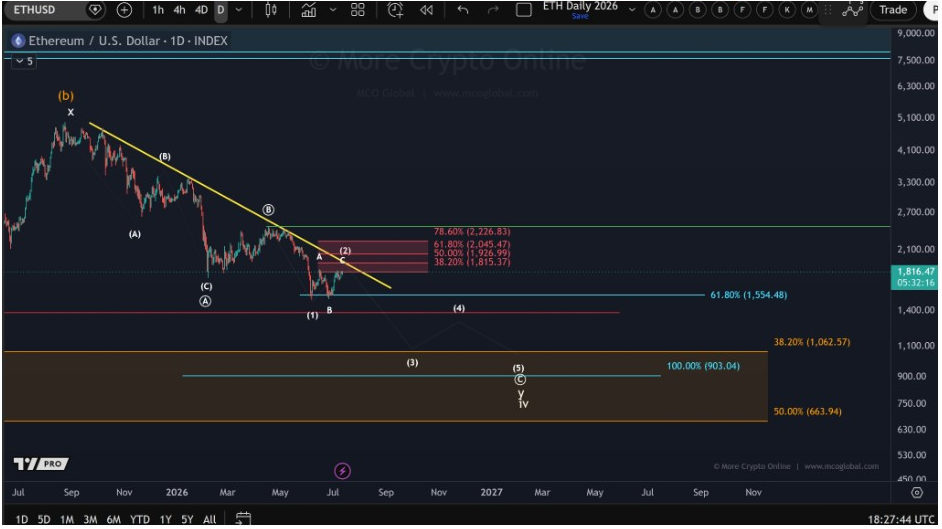Set date range to 3M
The image size is (942, 529).
90,519
